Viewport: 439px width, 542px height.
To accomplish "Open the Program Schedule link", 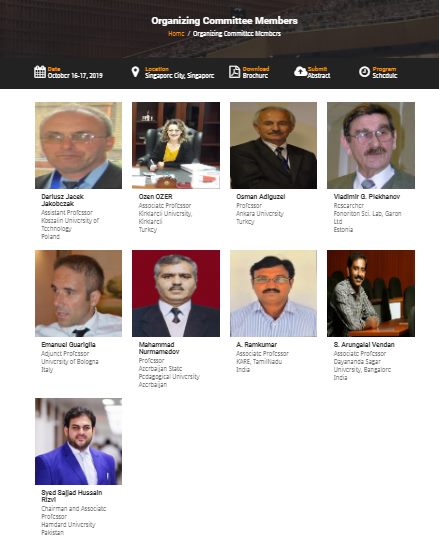I will pos(385,72).
